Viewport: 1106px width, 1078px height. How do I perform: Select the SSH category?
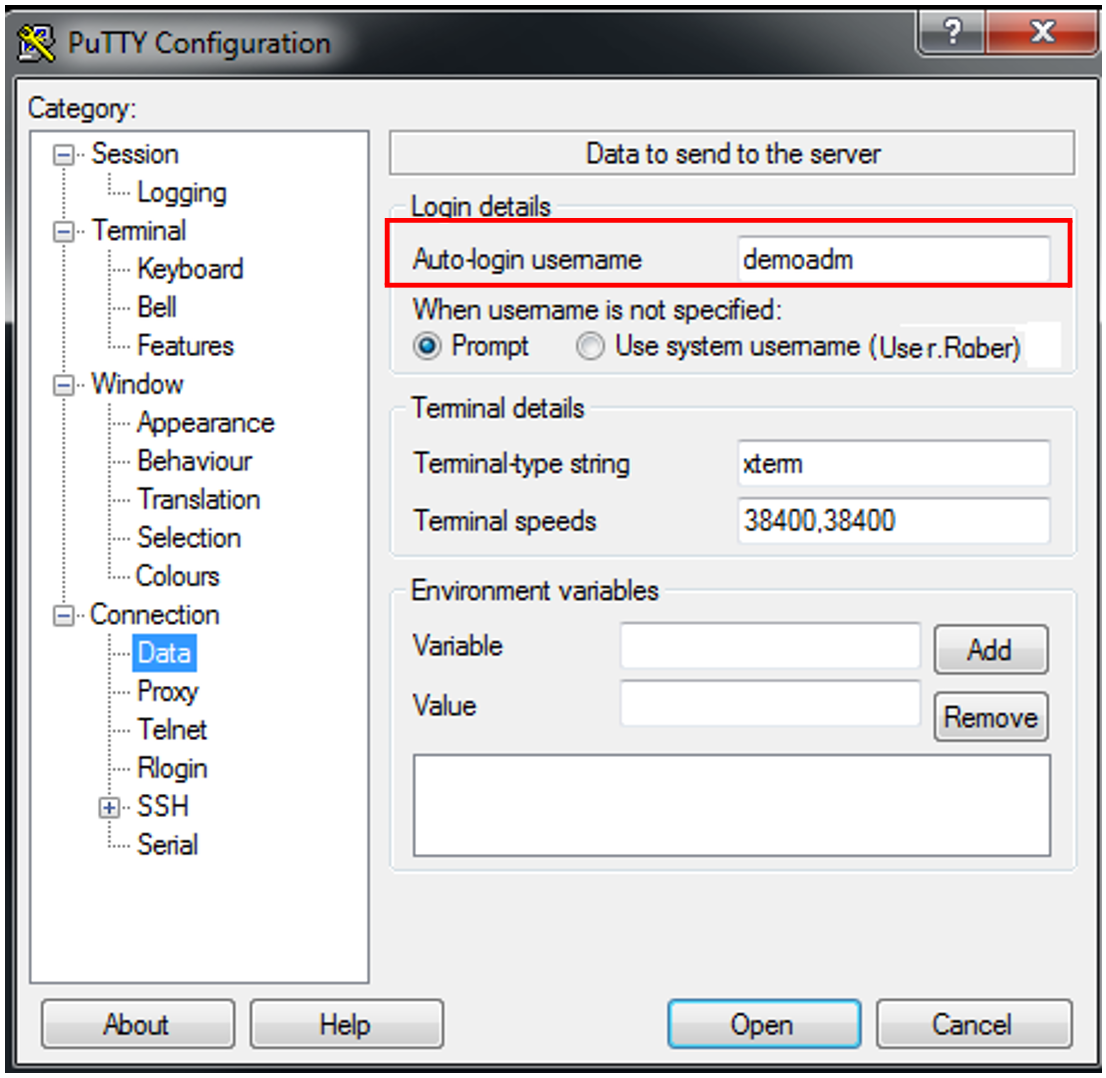pos(162,807)
